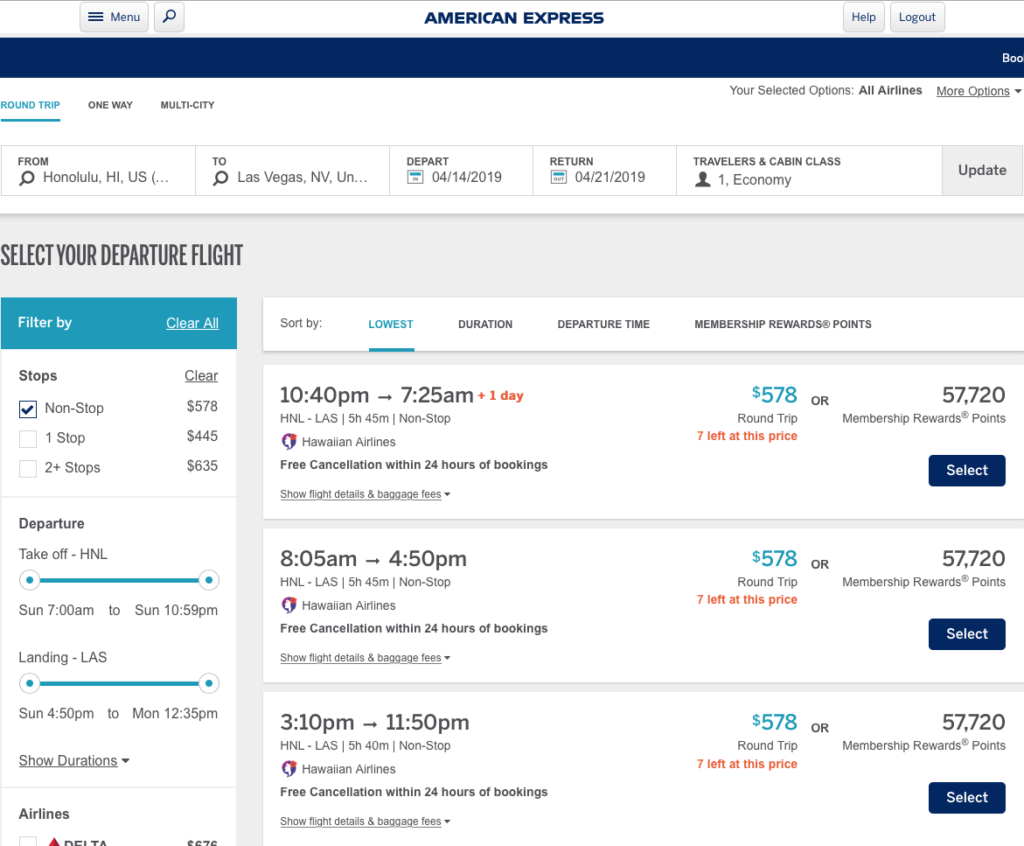This screenshot has height=846, width=1024.
Task: Check the 2+ Stops checkbox
Action: (x=27, y=468)
